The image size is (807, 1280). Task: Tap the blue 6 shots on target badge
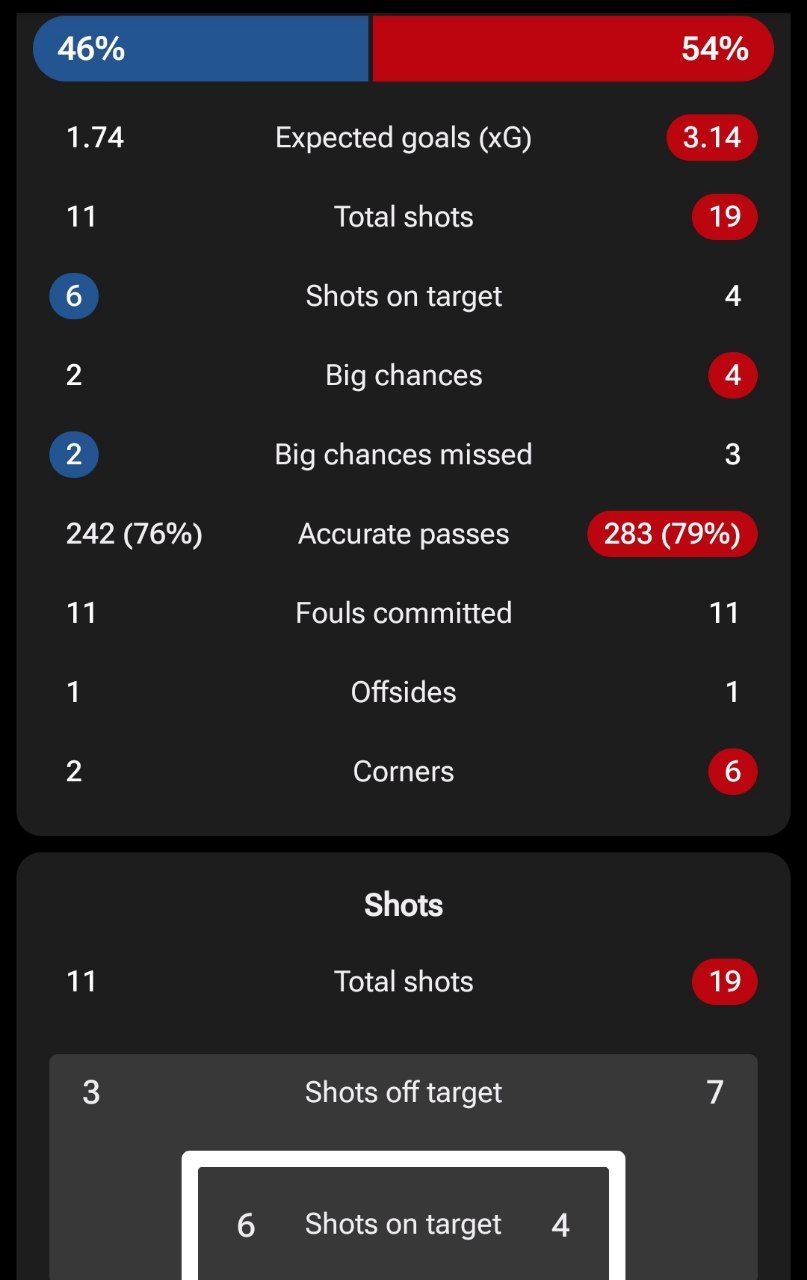click(74, 296)
